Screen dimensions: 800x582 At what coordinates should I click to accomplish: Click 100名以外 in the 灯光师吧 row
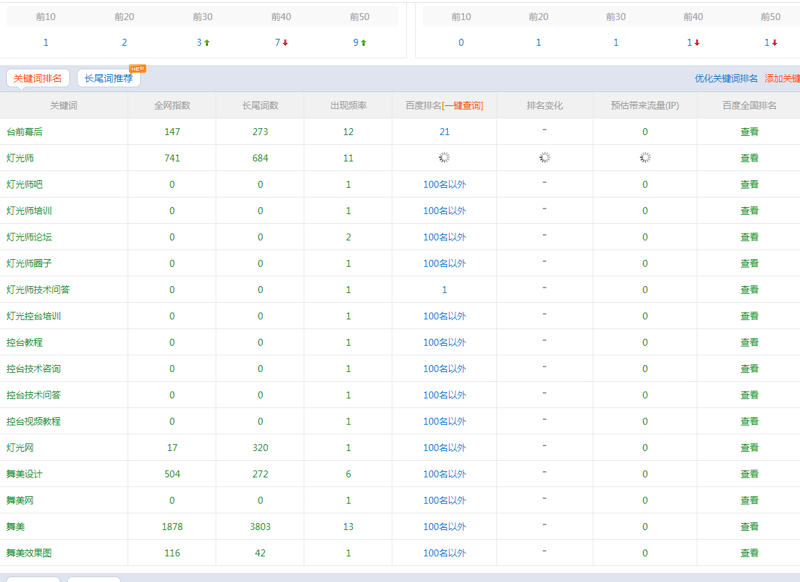[444, 185]
